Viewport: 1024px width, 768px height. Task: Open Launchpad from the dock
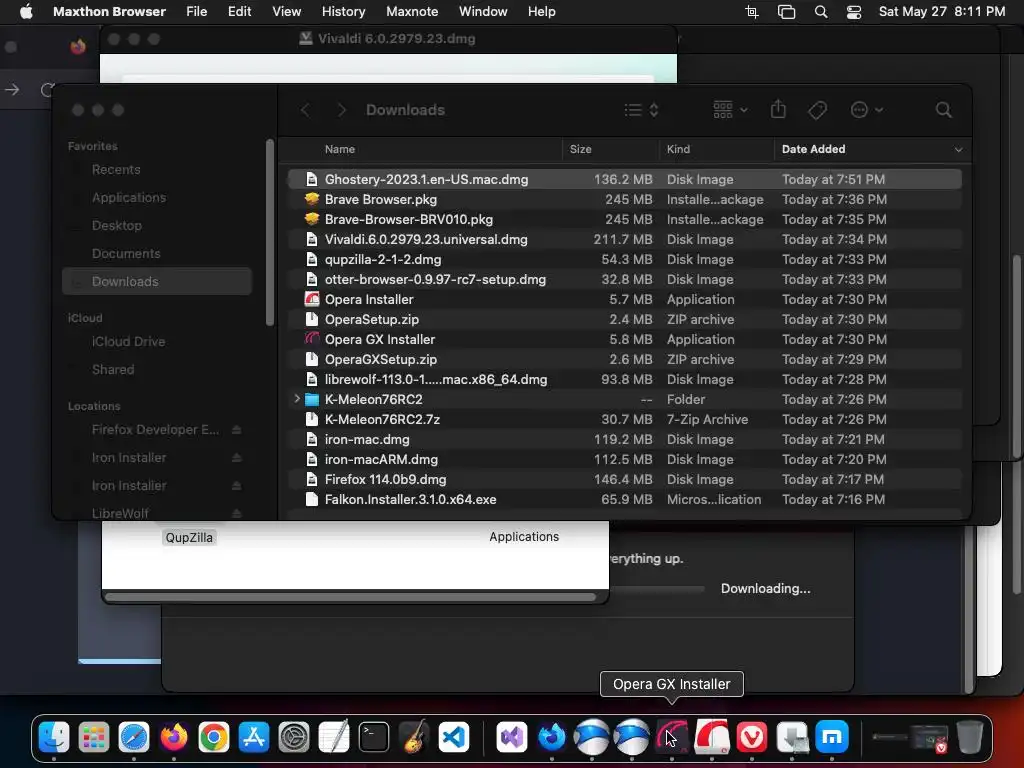94,738
